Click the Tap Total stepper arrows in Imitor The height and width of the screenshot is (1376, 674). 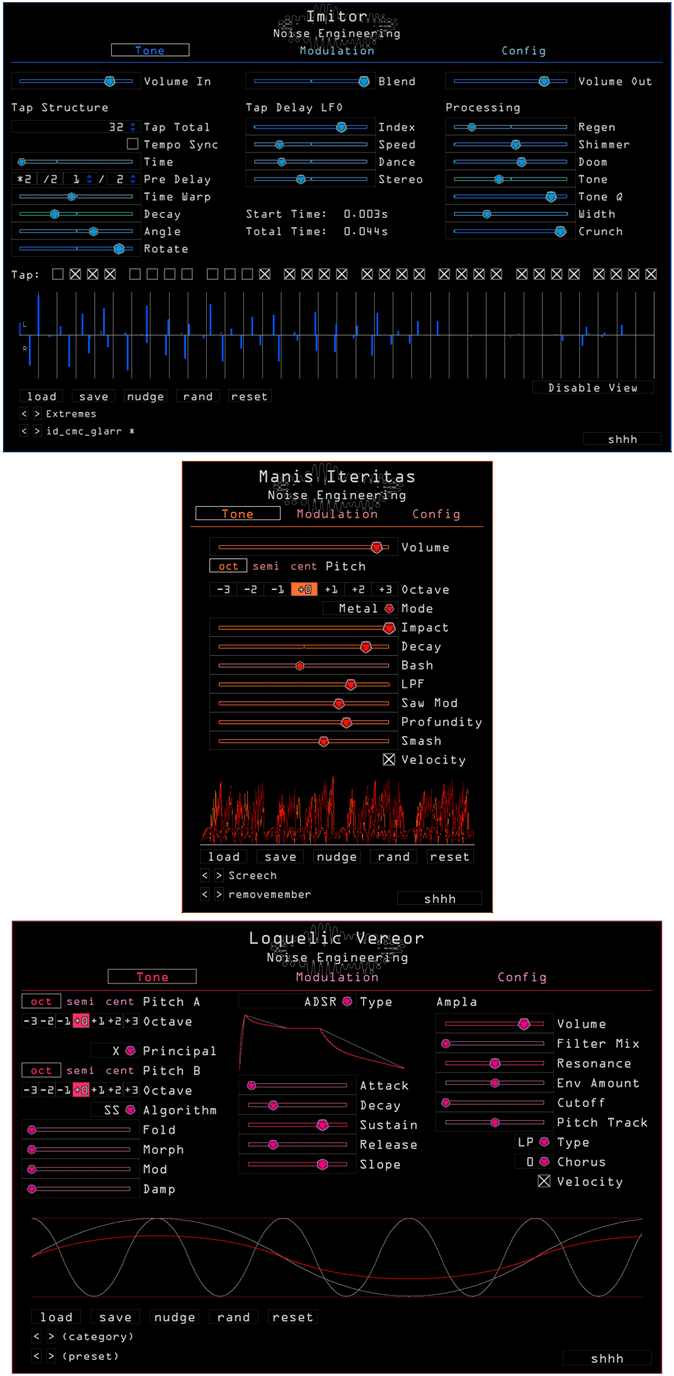(x=132, y=127)
